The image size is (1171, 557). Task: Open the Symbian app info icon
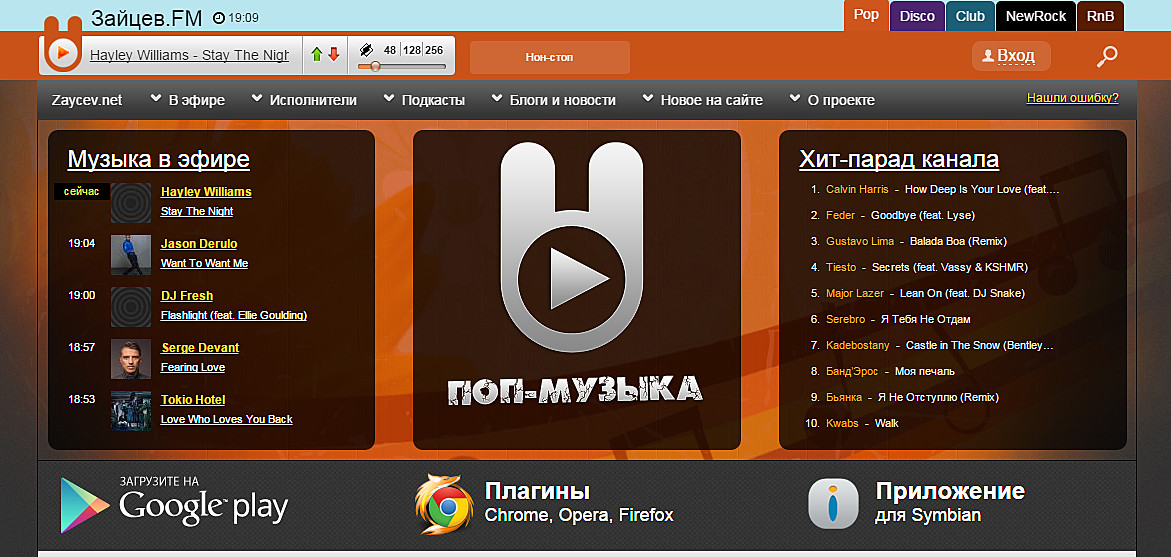(833, 505)
